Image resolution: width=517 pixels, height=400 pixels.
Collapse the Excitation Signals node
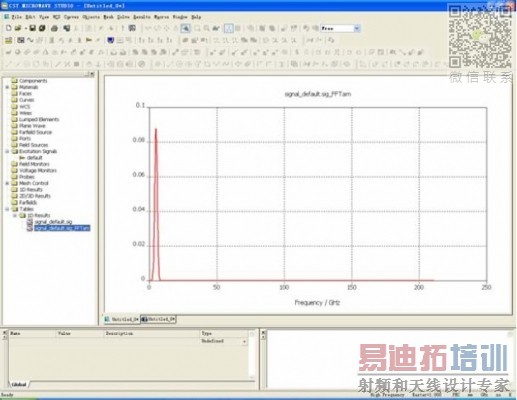[x=7, y=151]
